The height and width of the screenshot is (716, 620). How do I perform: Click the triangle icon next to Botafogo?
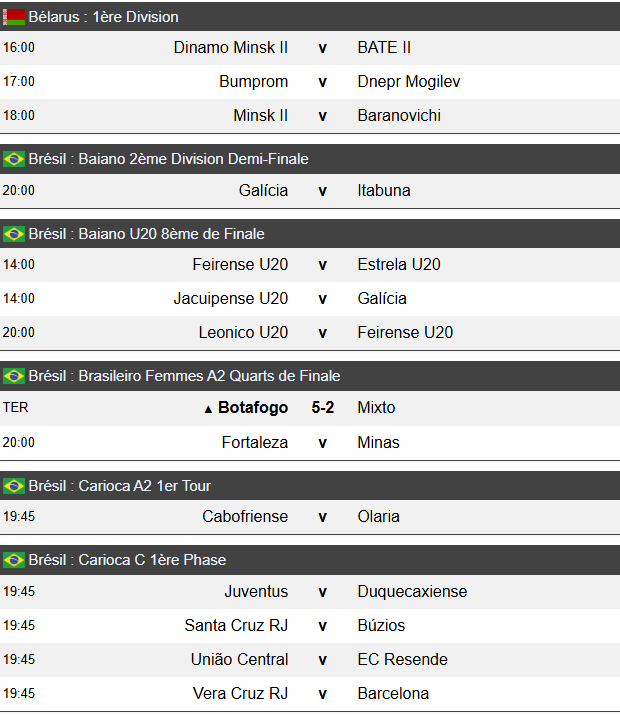[208, 409]
